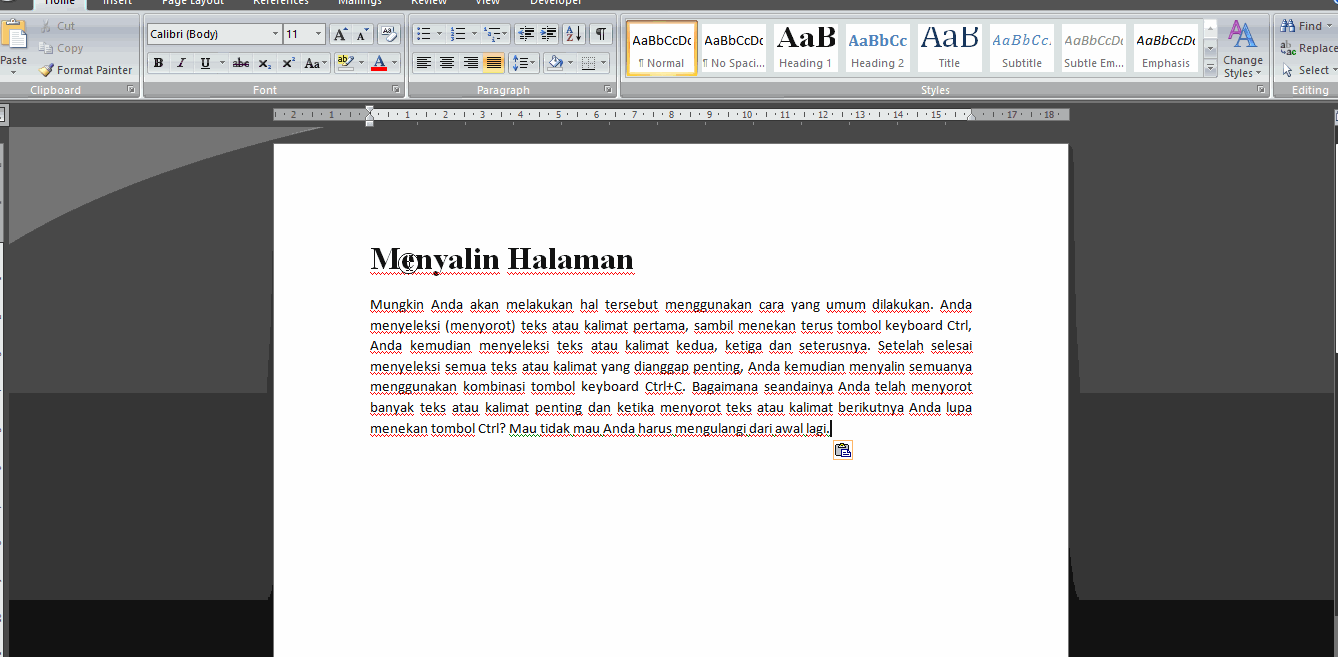The image size is (1338, 657).
Task: Click the Clear Formatting eraser icon
Action: [x=388, y=35]
